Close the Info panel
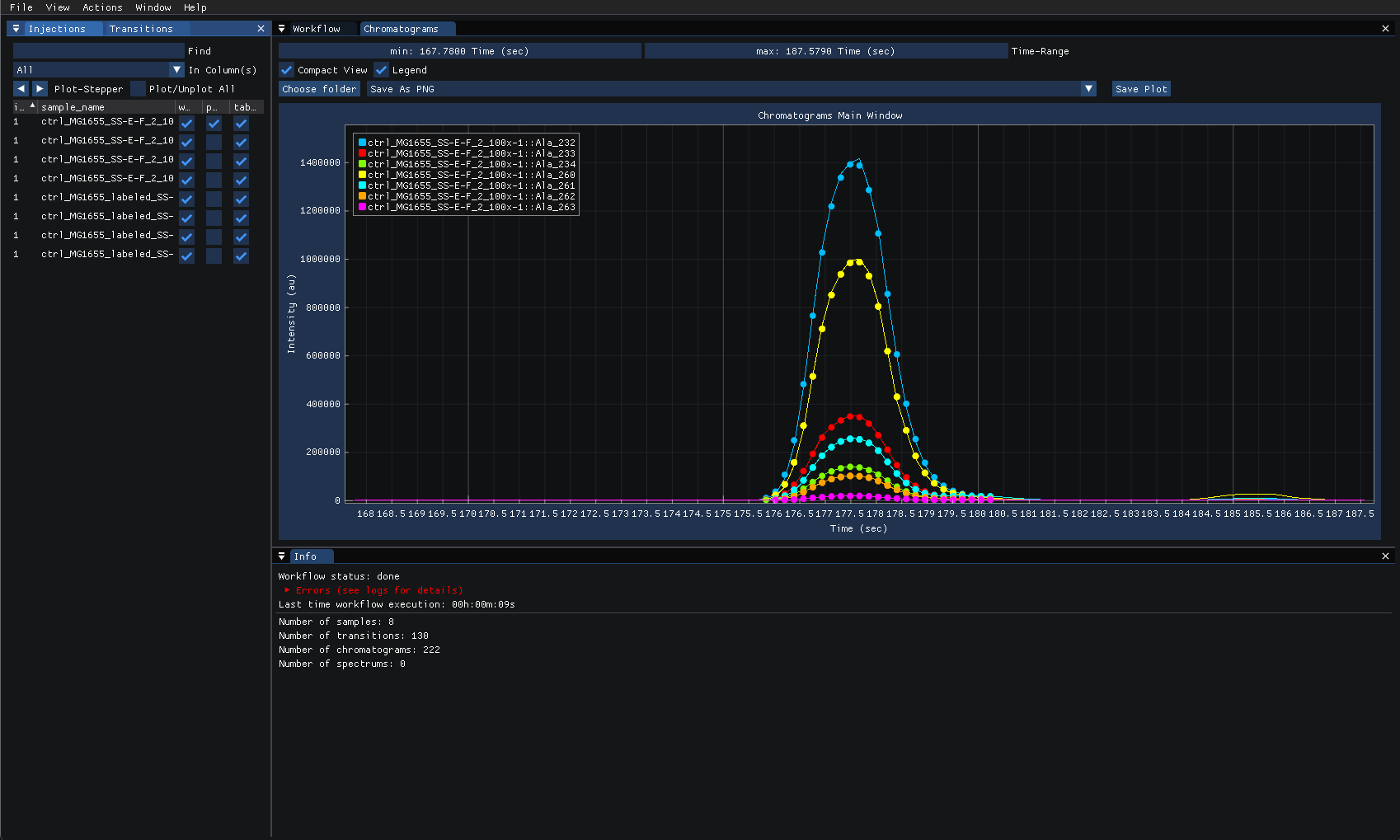Screen dimensions: 1400x840 click(x=1385, y=556)
